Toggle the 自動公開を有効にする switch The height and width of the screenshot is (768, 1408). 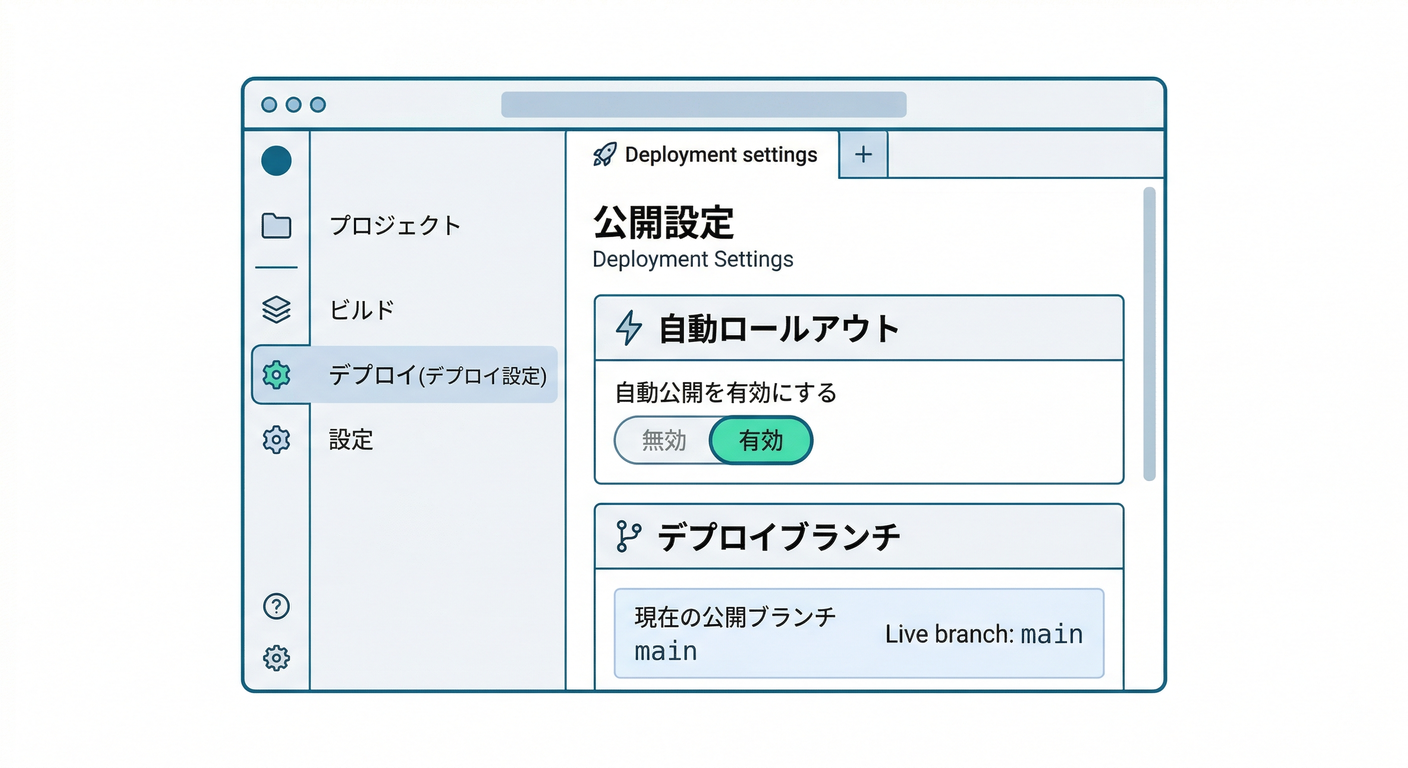[712, 440]
